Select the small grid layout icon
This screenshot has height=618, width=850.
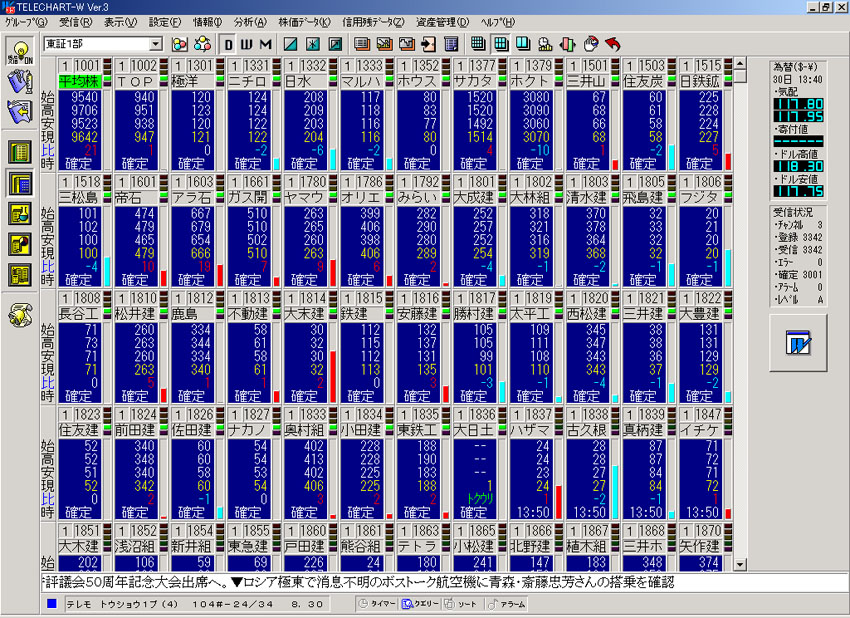(x=478, y=44)
